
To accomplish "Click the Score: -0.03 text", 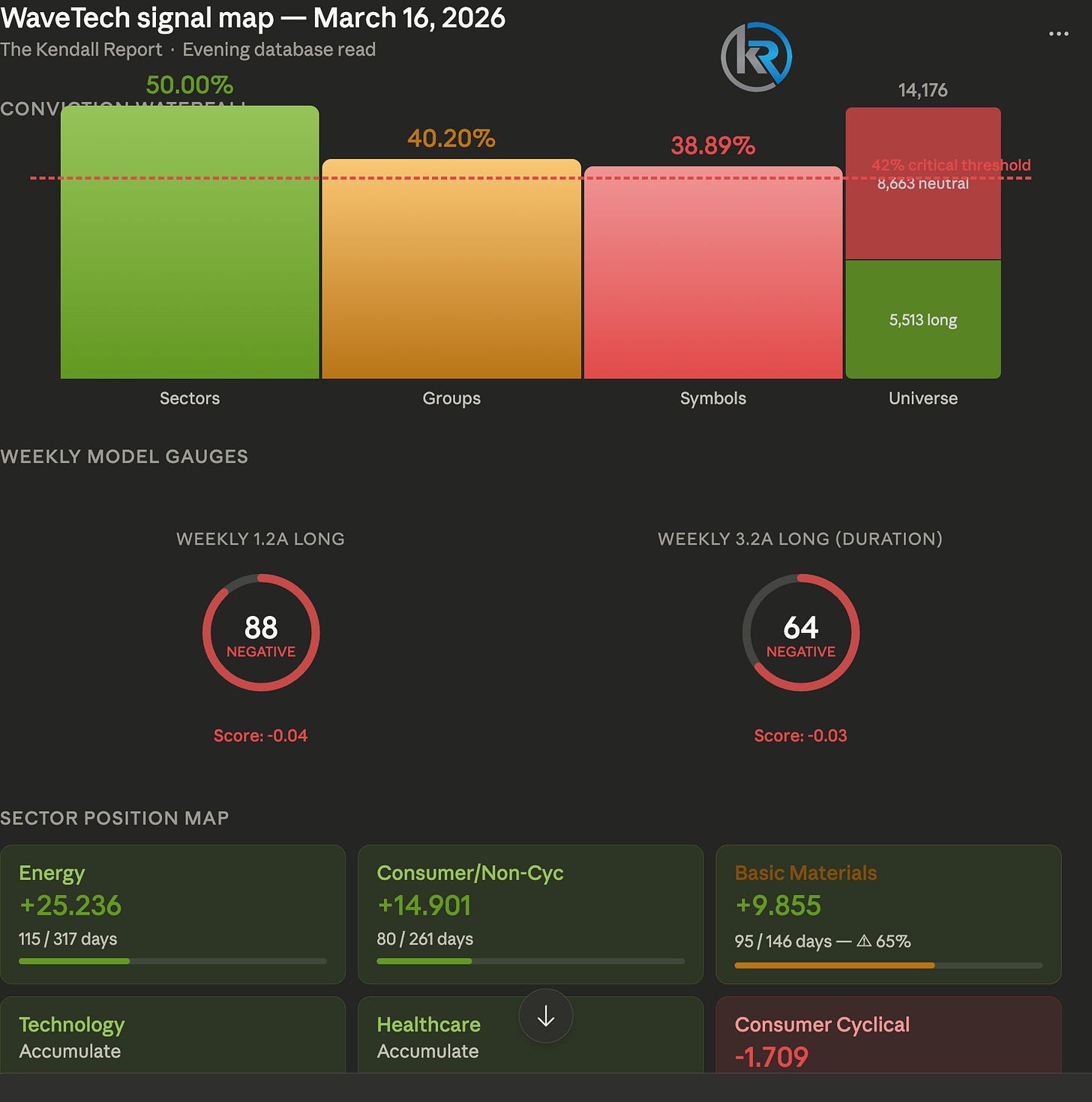I will pos(800,735).
